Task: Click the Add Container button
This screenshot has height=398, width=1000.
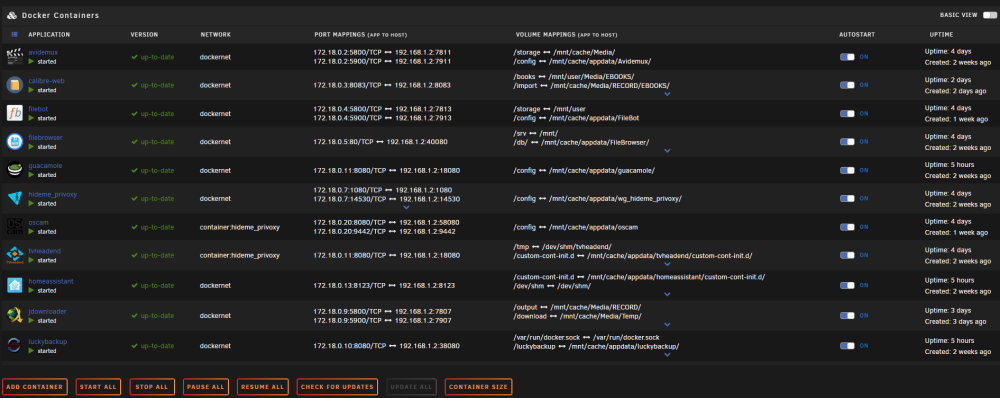Action: [x=34, y=387]
